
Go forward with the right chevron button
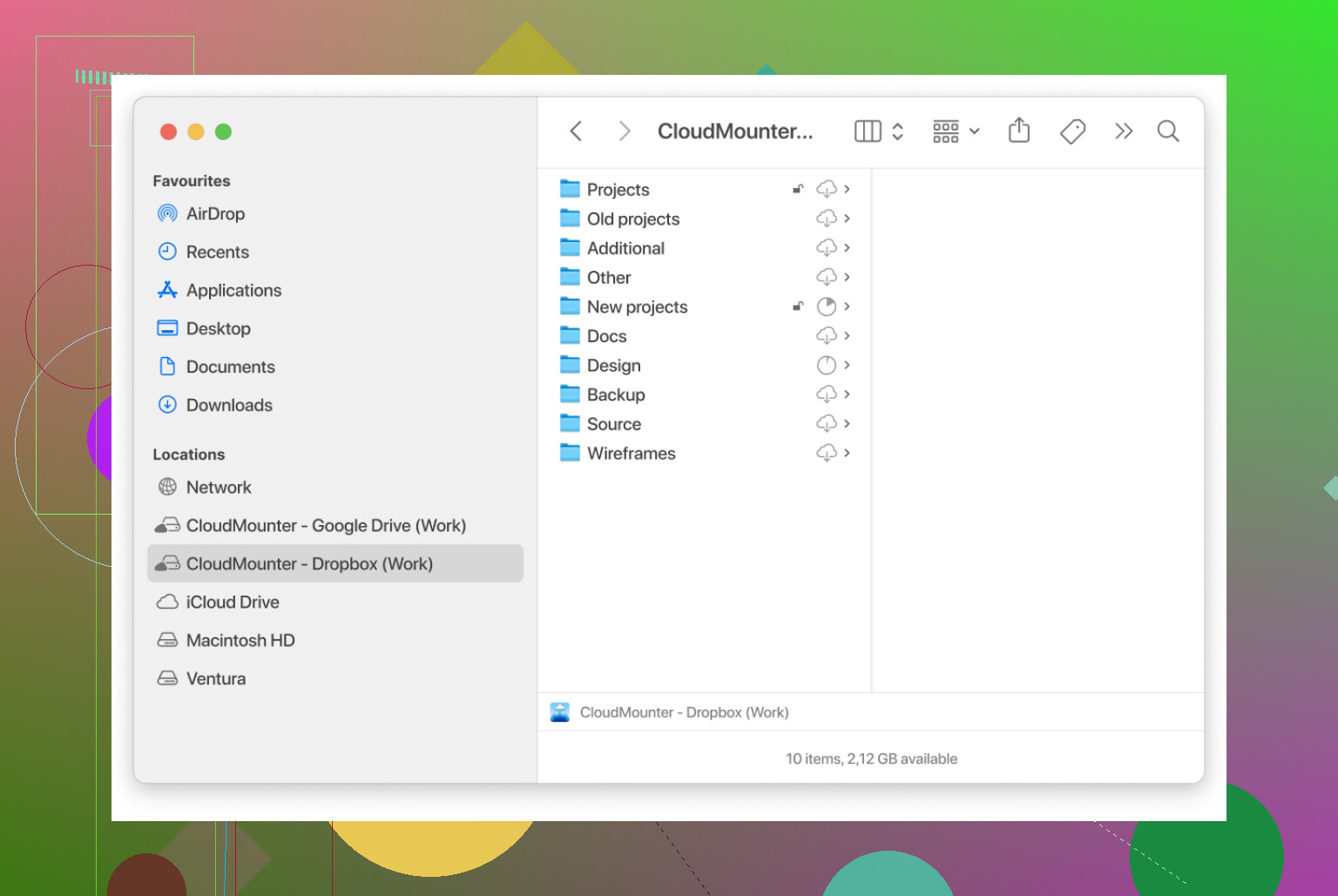(624, 131)
